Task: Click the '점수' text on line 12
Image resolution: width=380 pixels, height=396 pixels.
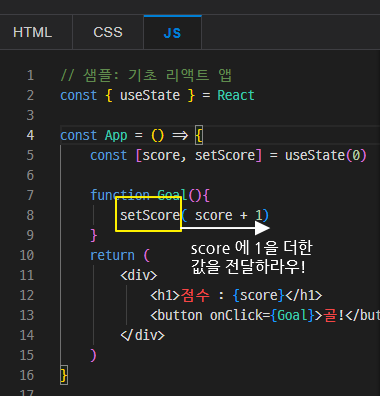Action: coord(195,295)
